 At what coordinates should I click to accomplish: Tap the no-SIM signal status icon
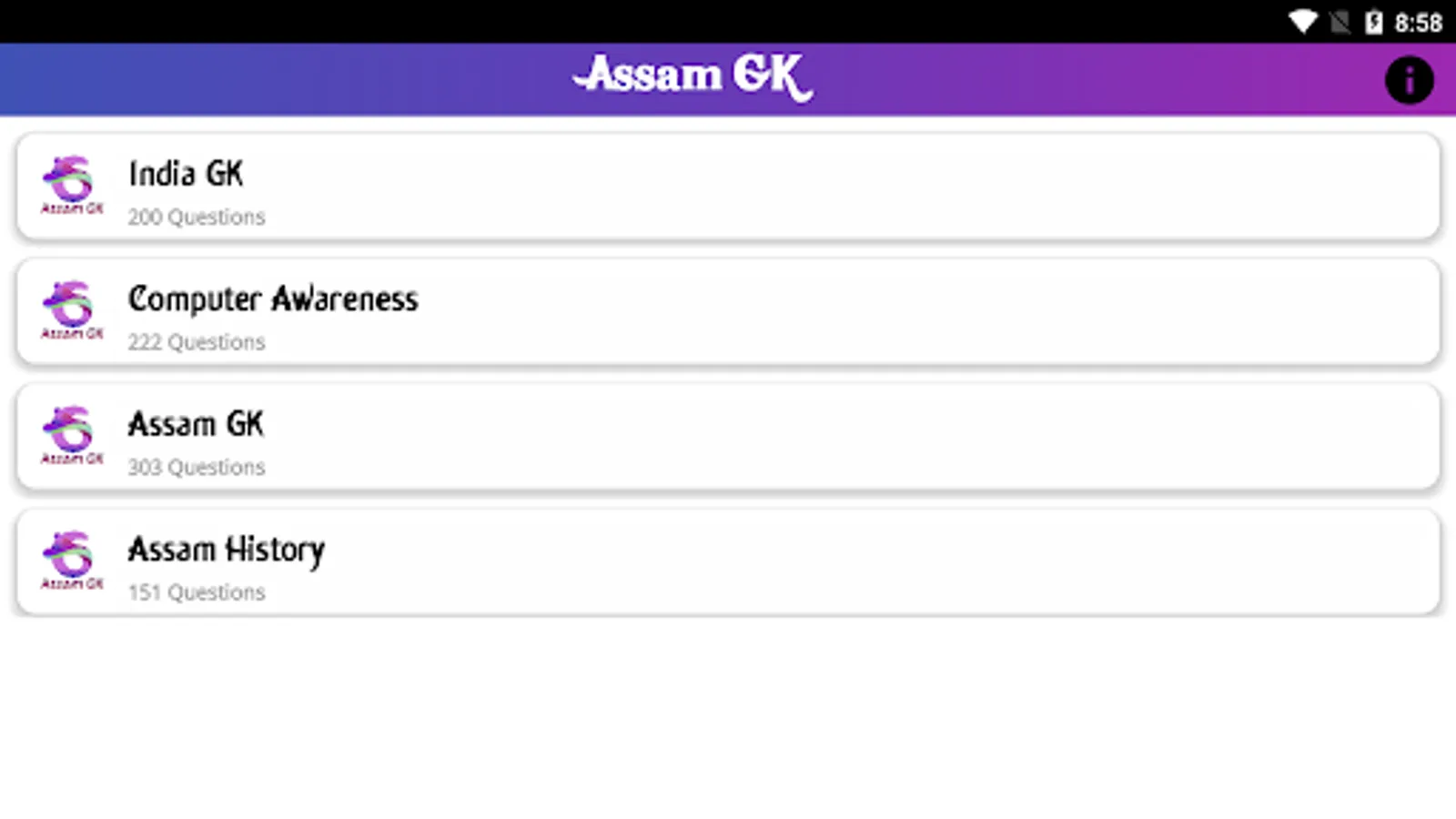coord(1340,22)
